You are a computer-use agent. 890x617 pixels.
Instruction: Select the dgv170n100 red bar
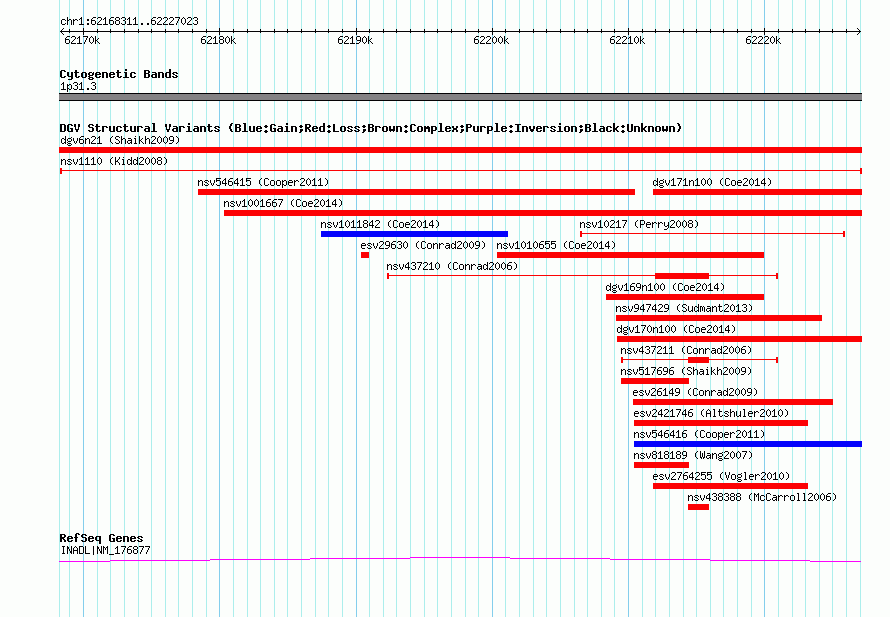coord(740,339)
